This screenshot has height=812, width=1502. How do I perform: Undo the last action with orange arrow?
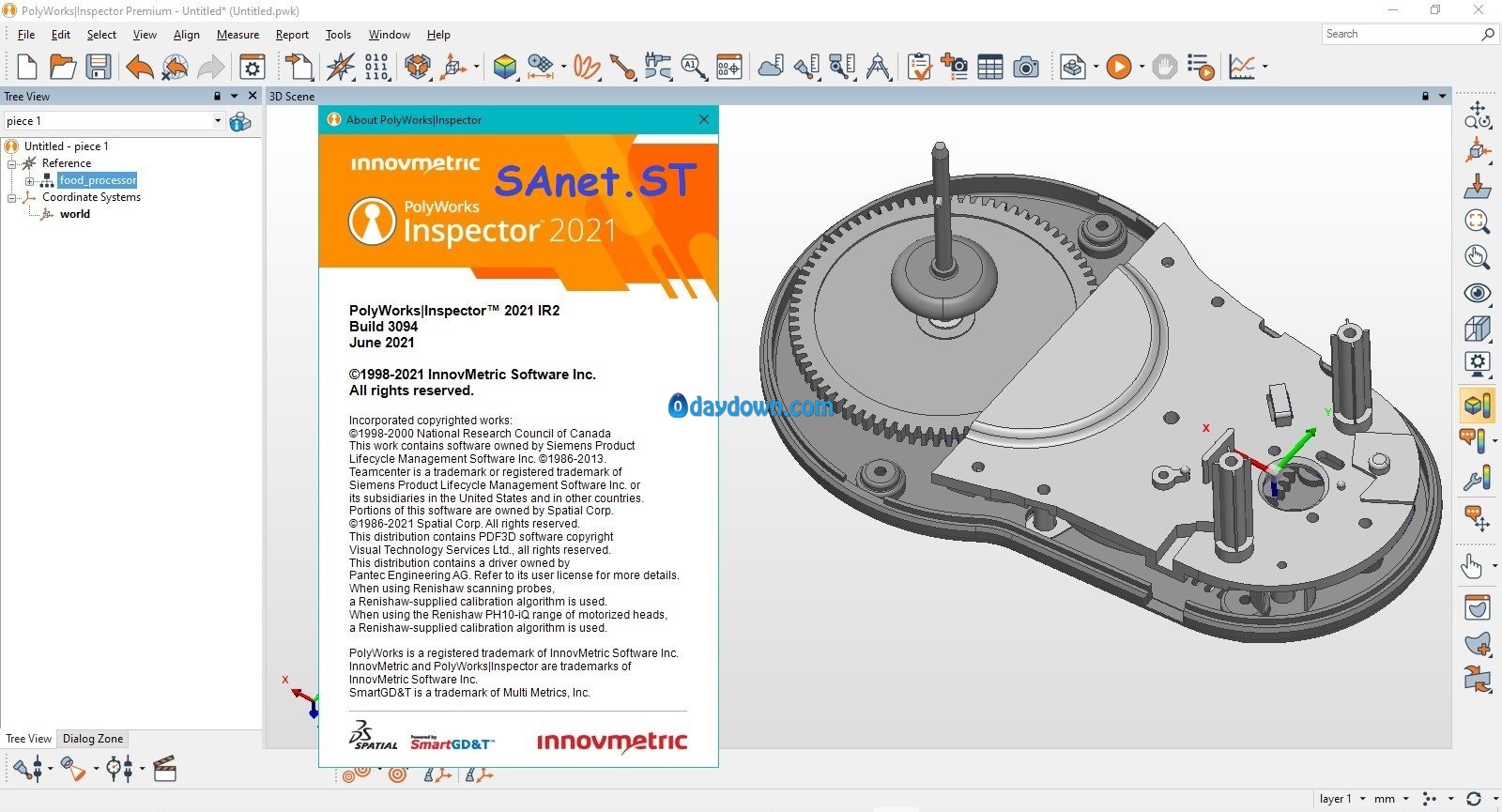point(139,67)
